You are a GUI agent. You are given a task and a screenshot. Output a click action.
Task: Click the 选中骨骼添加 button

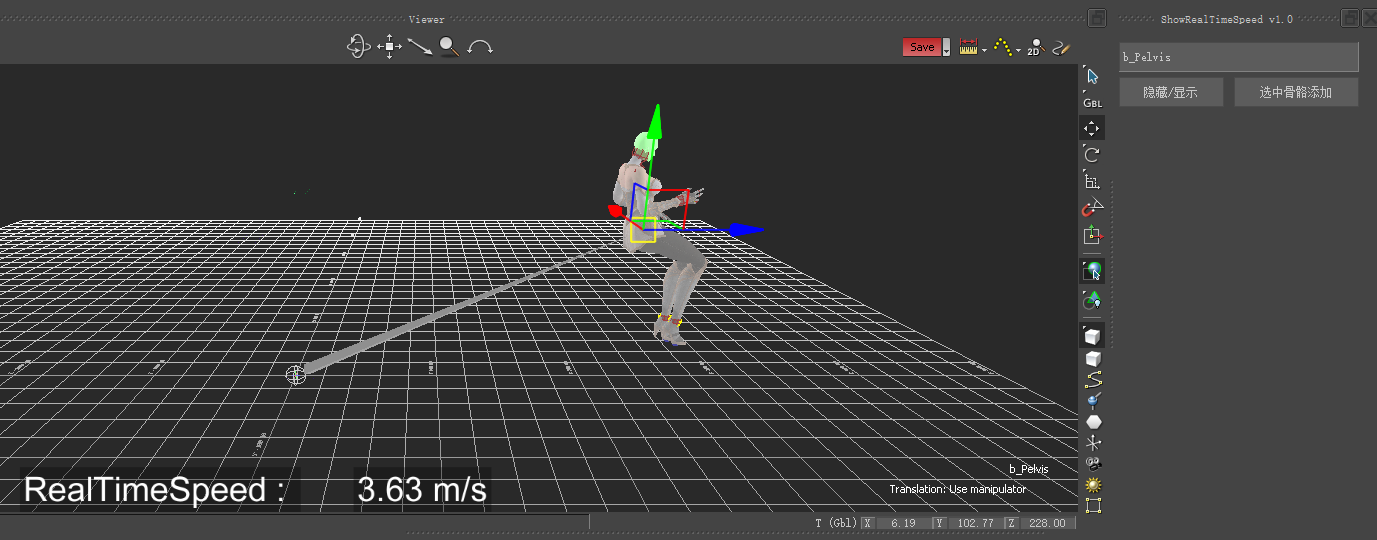click(1295, 93)
